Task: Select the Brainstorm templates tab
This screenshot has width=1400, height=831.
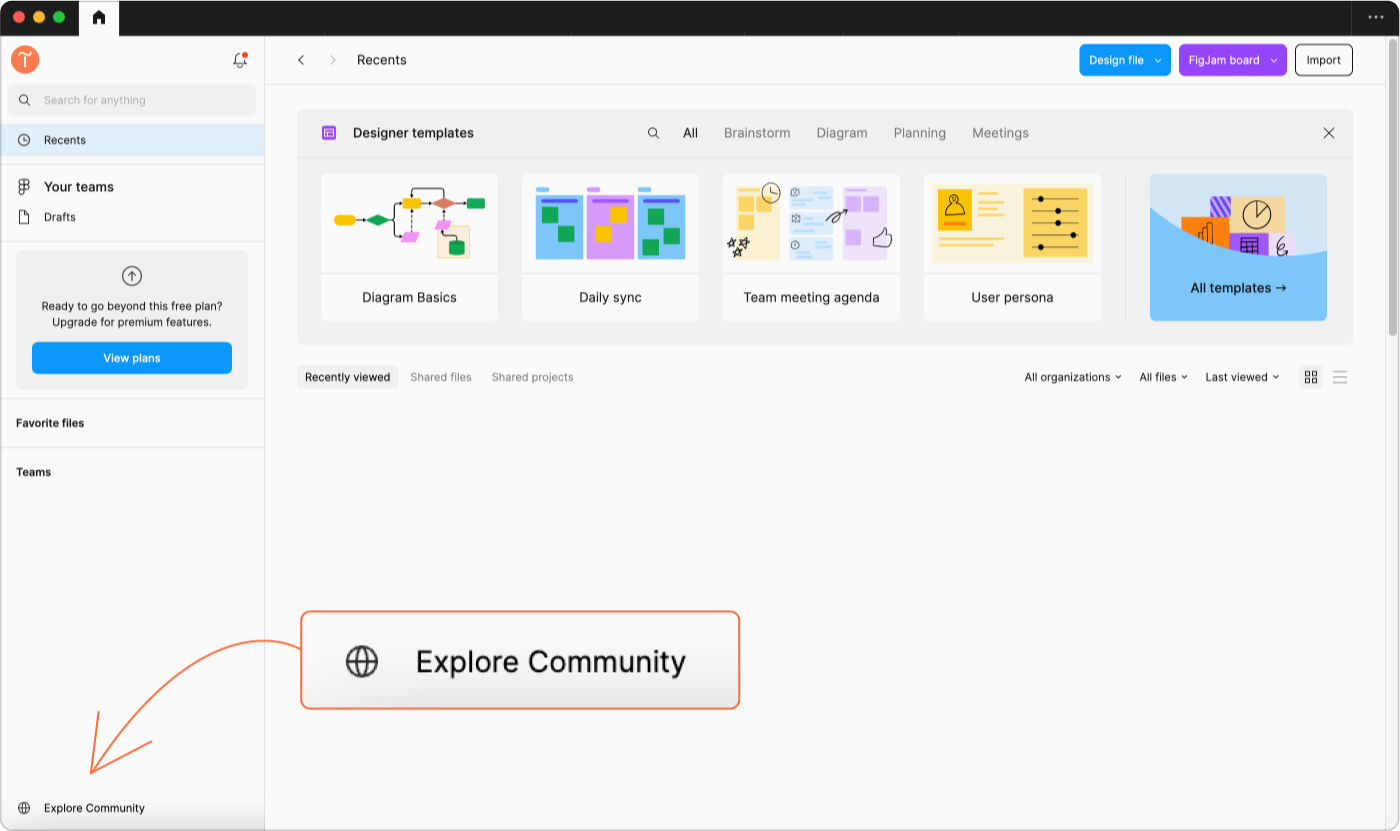Action: coord(757,133)
